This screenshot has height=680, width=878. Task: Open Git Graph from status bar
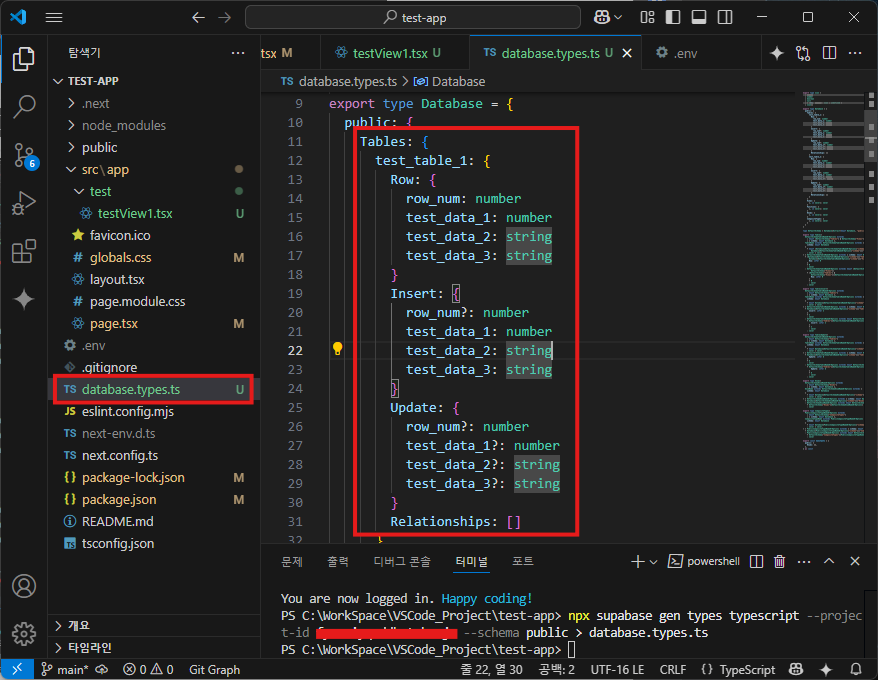point(214,669)
